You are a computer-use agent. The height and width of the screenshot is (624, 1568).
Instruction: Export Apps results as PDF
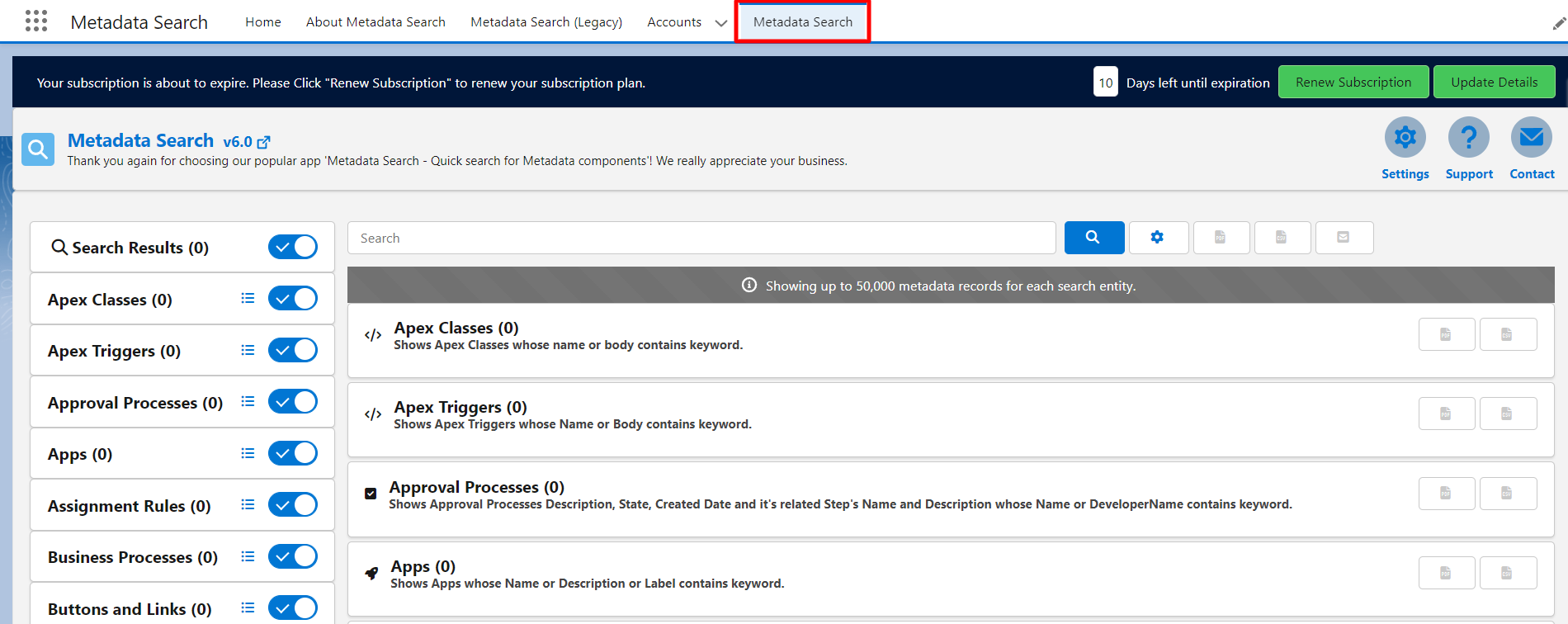tap(1447, 573)
